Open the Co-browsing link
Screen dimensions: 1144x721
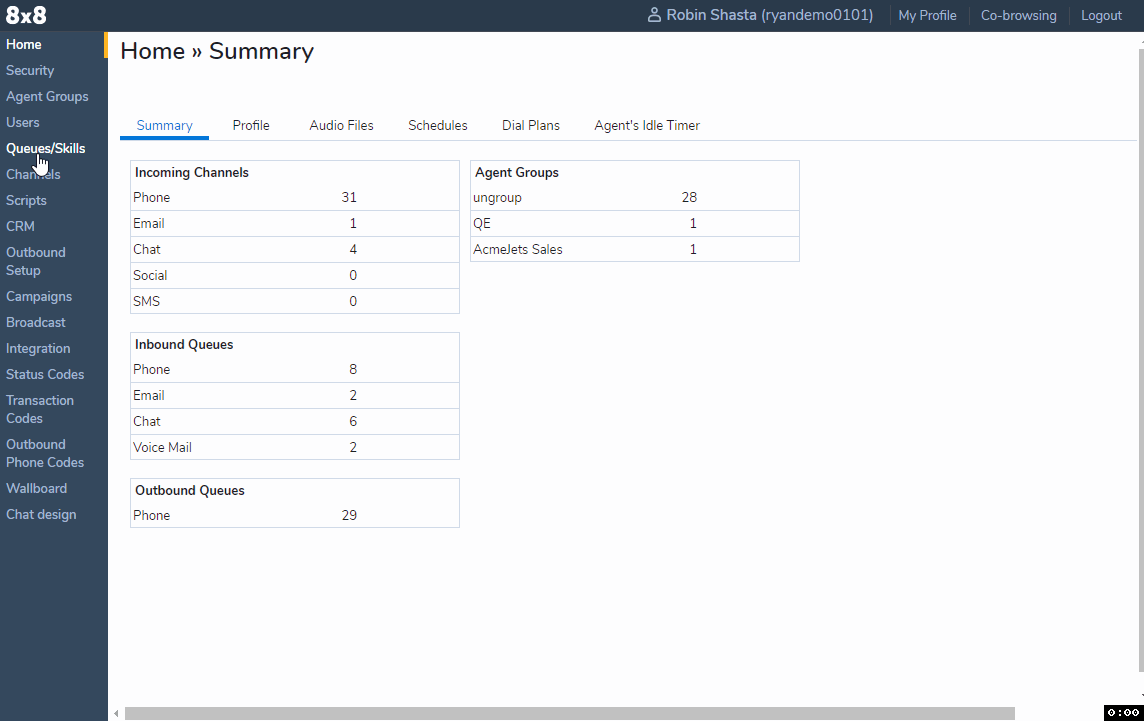click(1018, 15)
